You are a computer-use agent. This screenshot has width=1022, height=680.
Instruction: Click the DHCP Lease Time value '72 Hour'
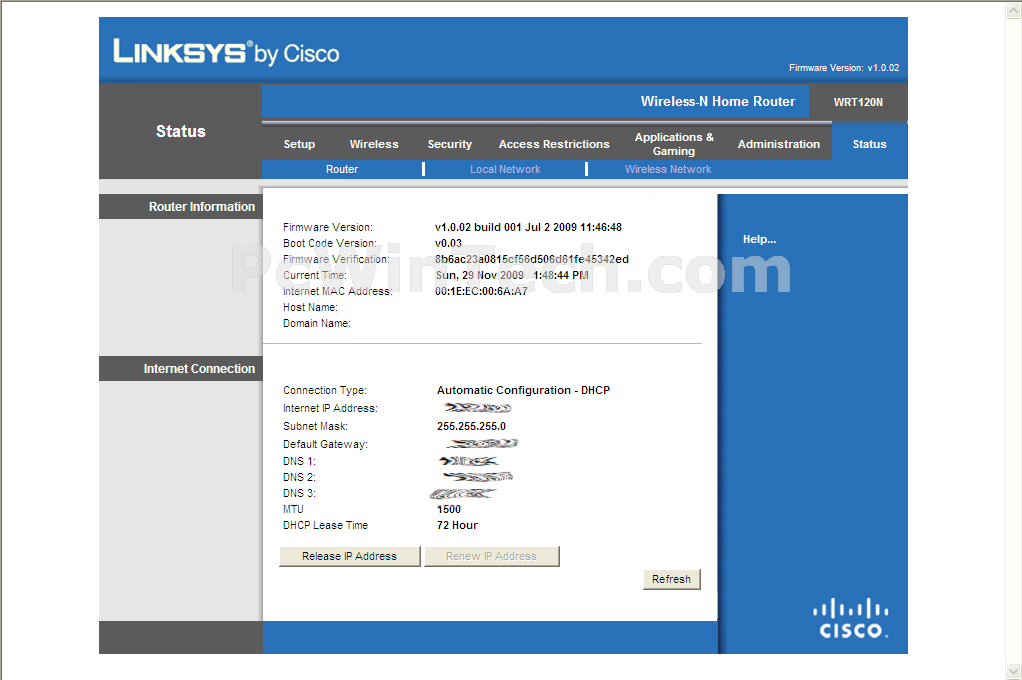(457, 525)
